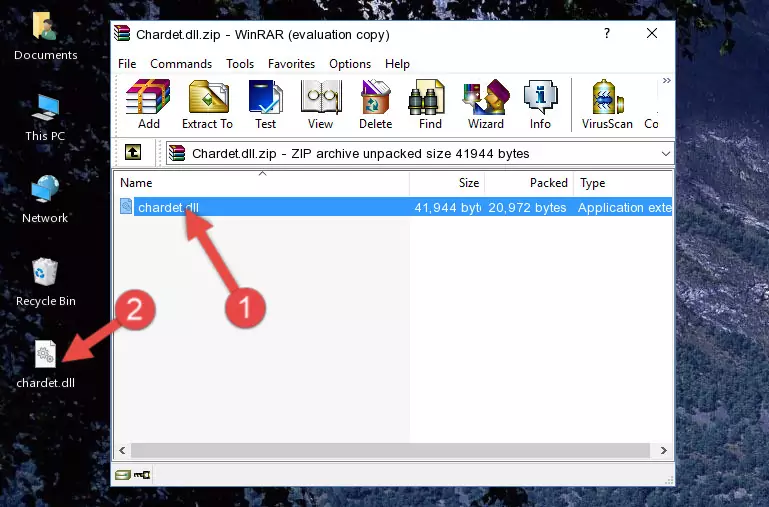Click the disk drive status bar icon
The image size is (769, 507).
click(x=123, y=475)
